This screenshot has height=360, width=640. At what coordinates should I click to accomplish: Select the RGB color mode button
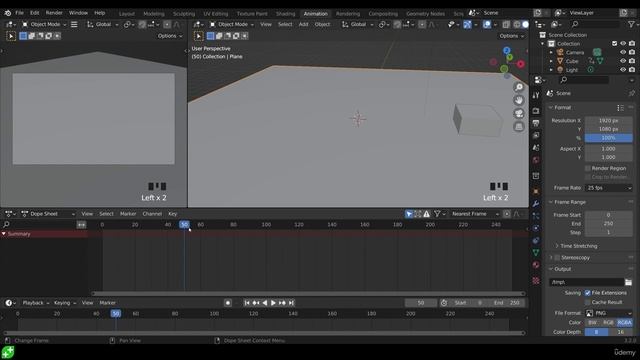point(608,322)
